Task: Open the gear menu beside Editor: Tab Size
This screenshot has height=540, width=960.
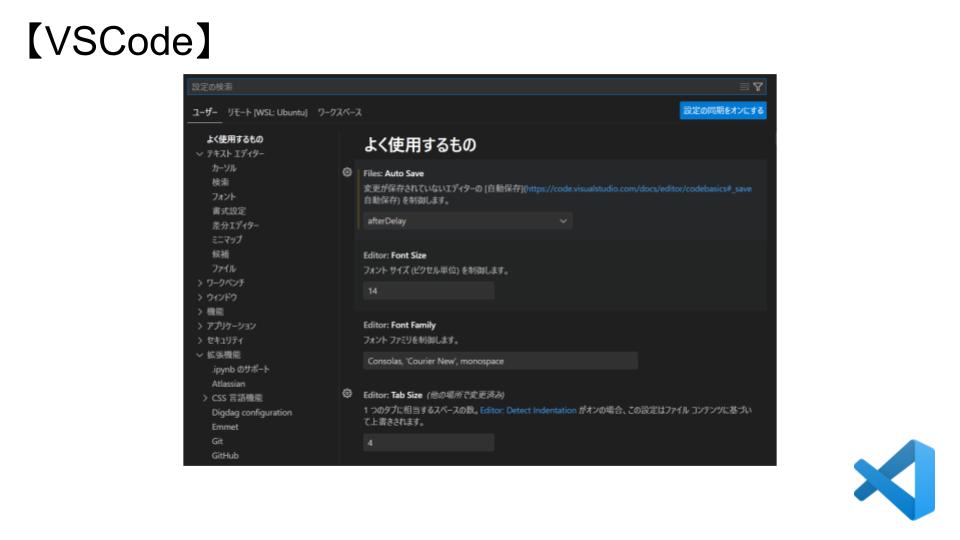Action: [x=347, y=394]
